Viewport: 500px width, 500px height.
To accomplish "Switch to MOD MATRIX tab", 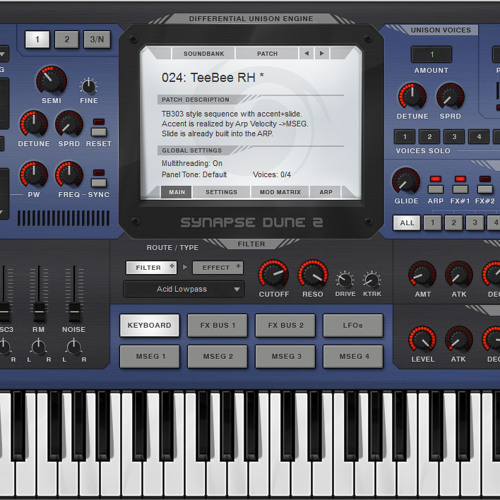I will pos(280,192).
